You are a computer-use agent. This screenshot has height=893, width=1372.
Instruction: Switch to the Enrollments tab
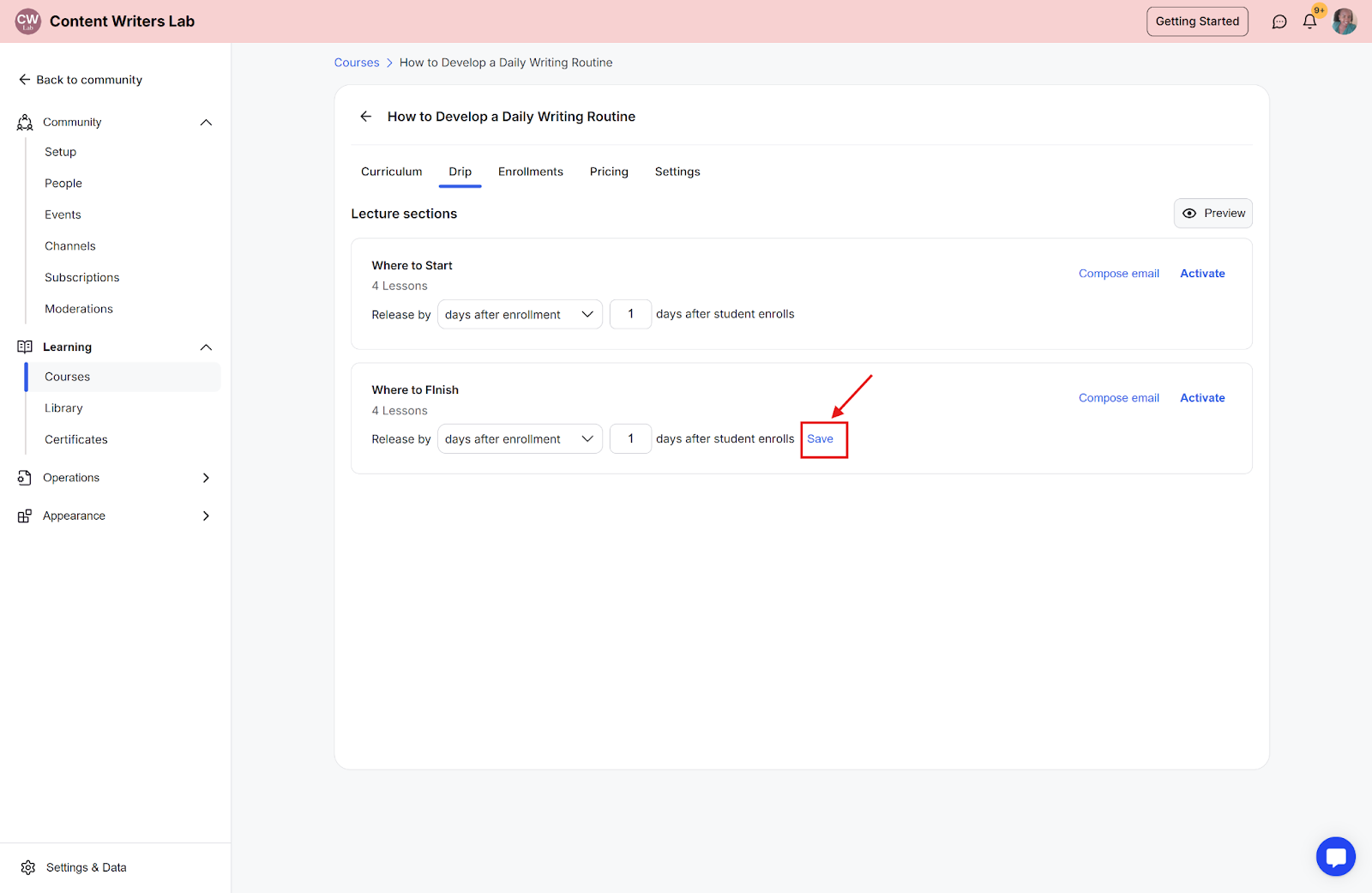(530, 172)
